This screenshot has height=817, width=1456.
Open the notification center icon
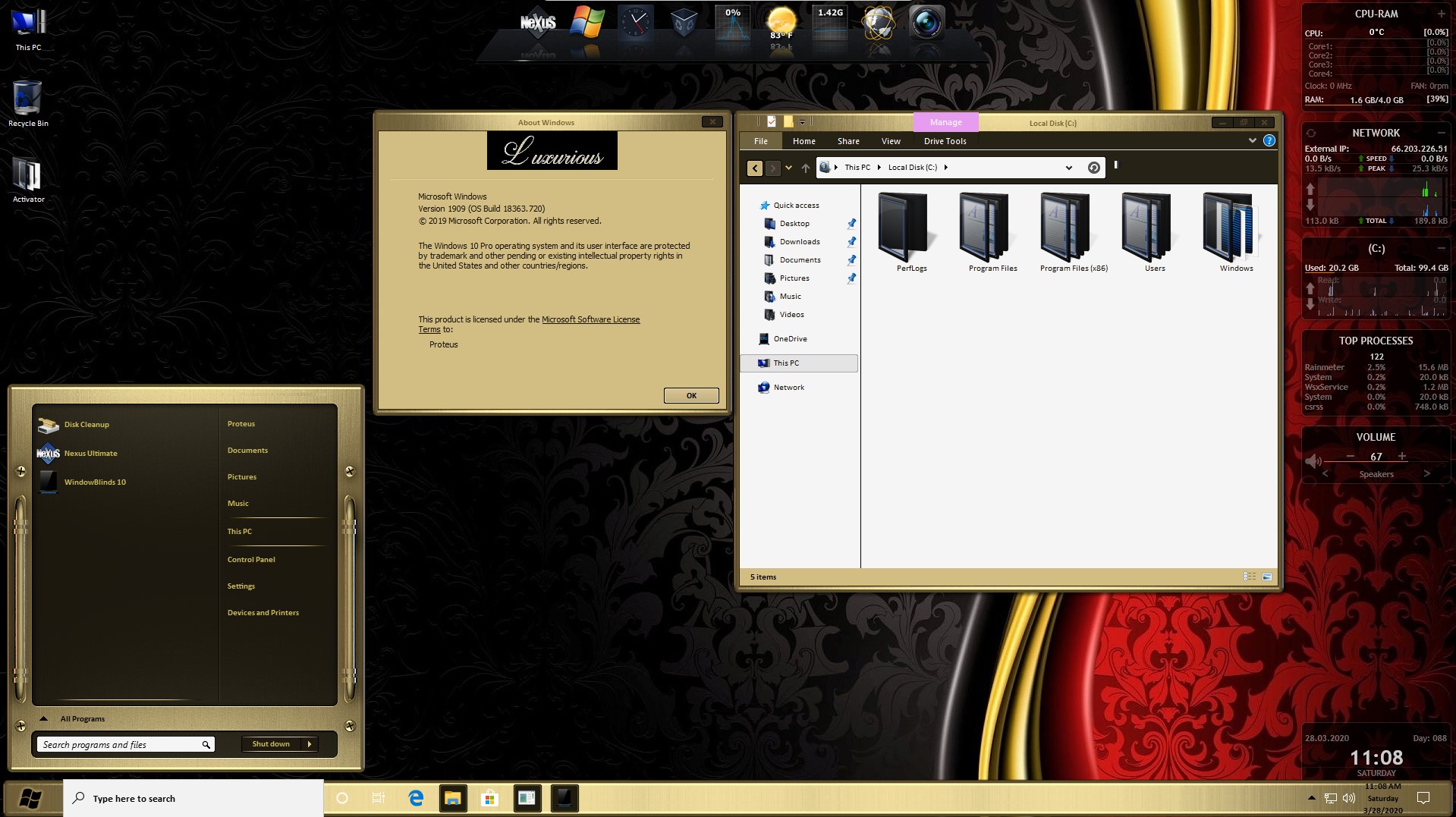[x=1423, y=797]
